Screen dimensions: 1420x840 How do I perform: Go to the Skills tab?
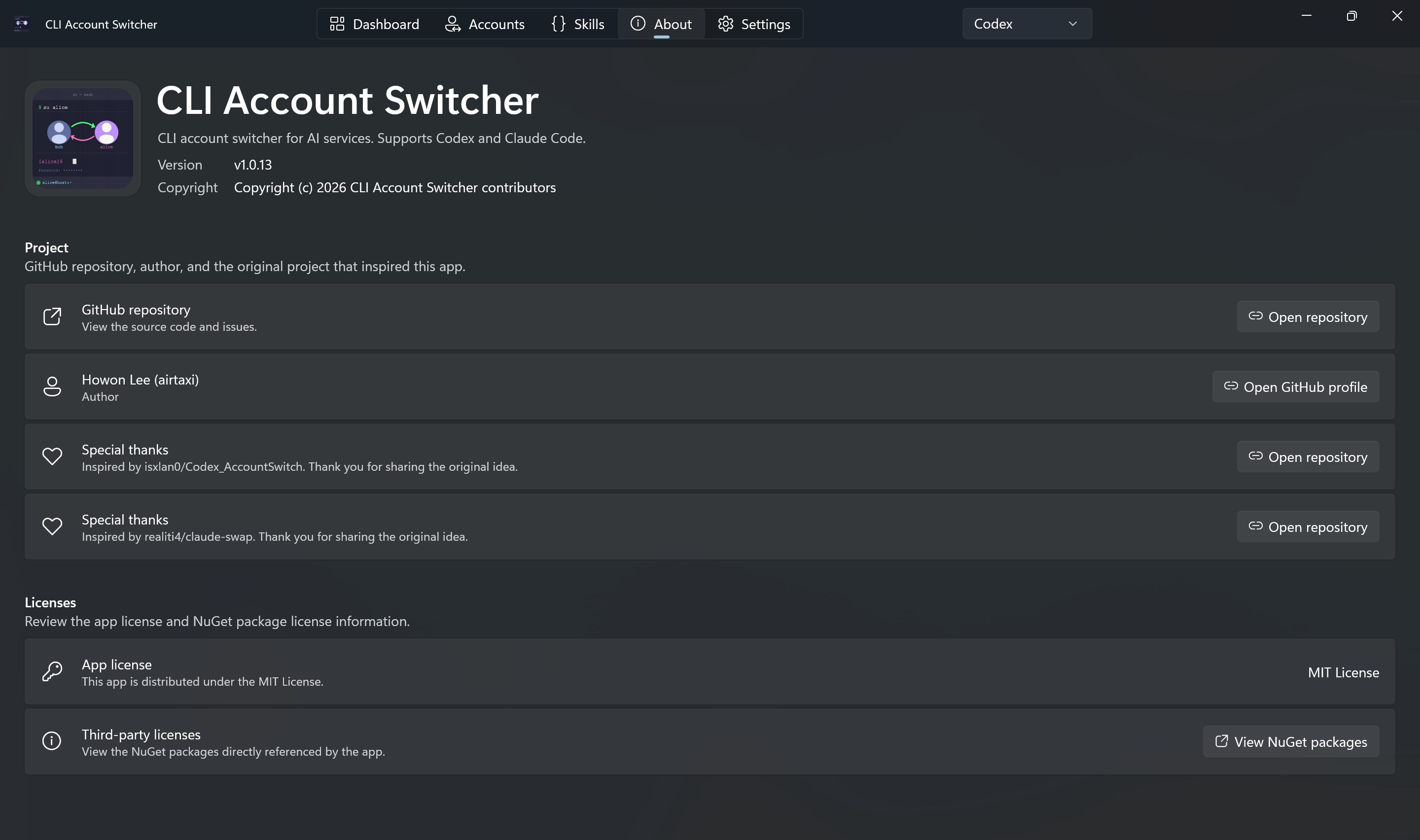tap(578, 24)
